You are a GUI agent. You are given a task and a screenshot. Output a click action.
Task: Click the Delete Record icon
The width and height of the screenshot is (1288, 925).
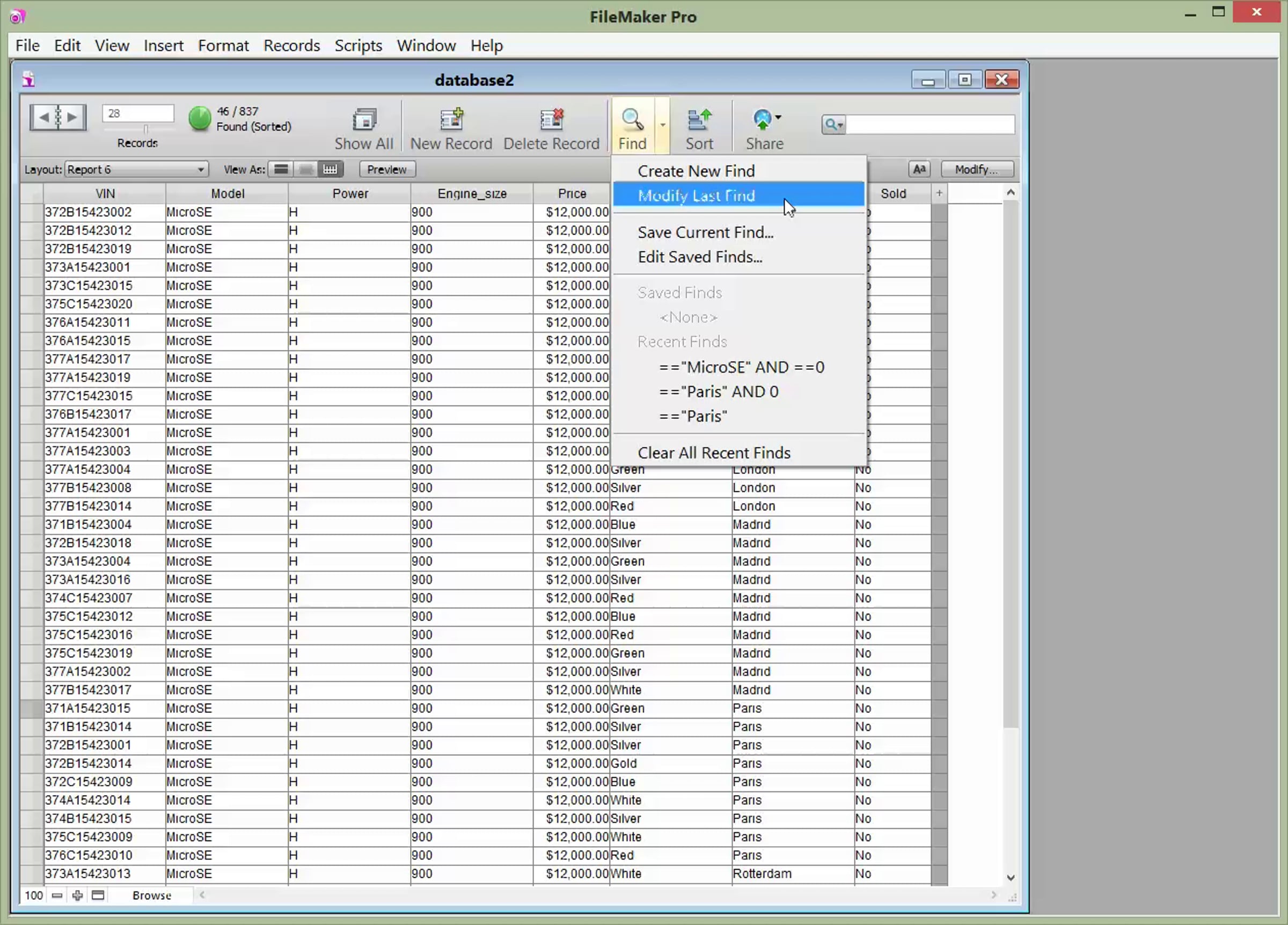(x=552, y=120)
